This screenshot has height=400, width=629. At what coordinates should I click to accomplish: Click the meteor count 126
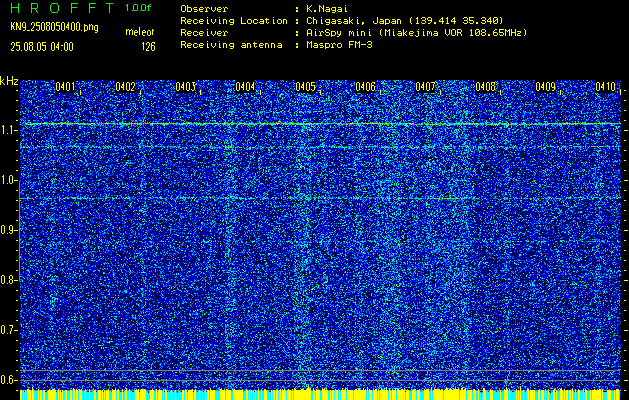(148, 47)
